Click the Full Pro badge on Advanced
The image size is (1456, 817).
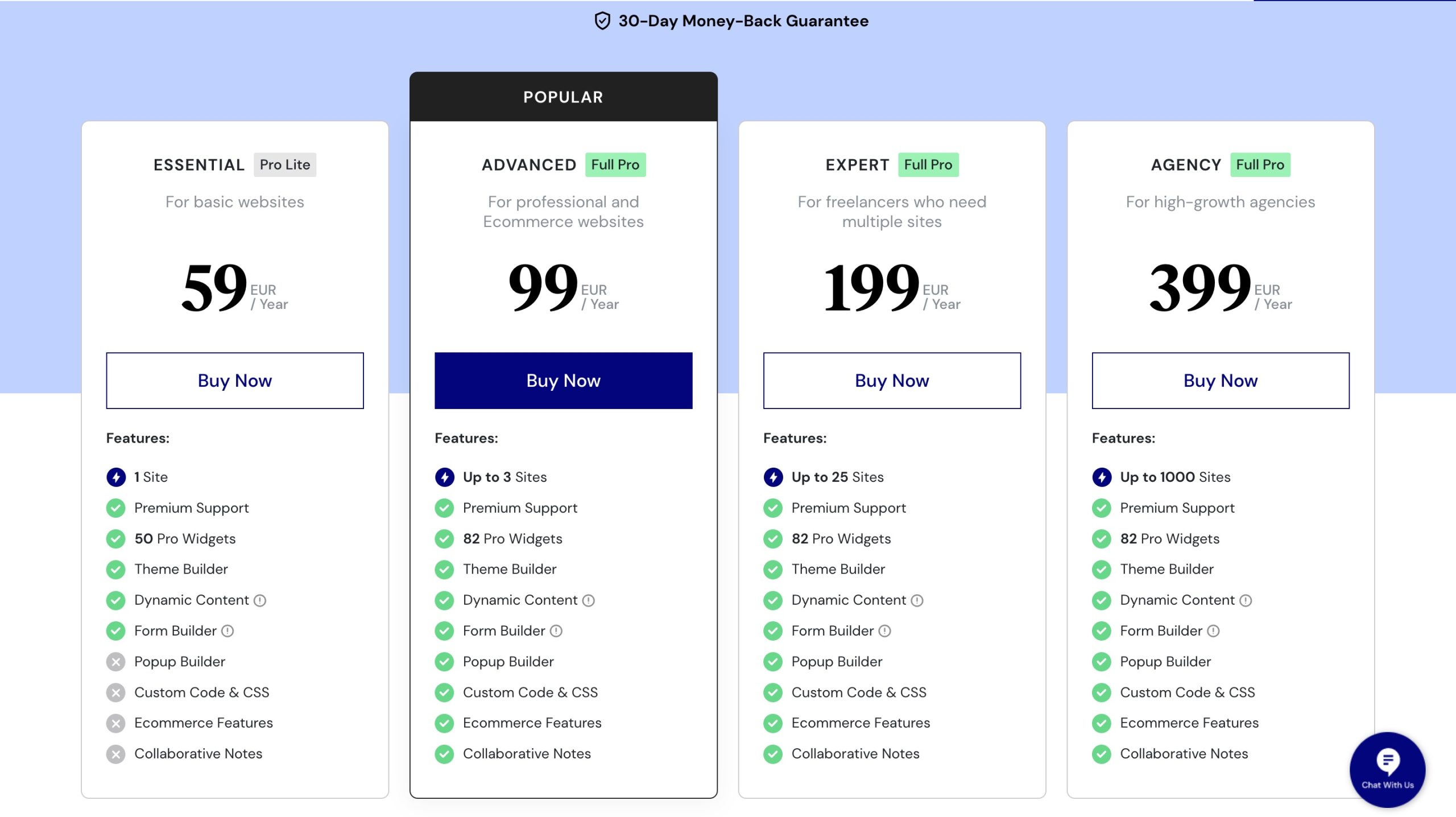point(615,164)
